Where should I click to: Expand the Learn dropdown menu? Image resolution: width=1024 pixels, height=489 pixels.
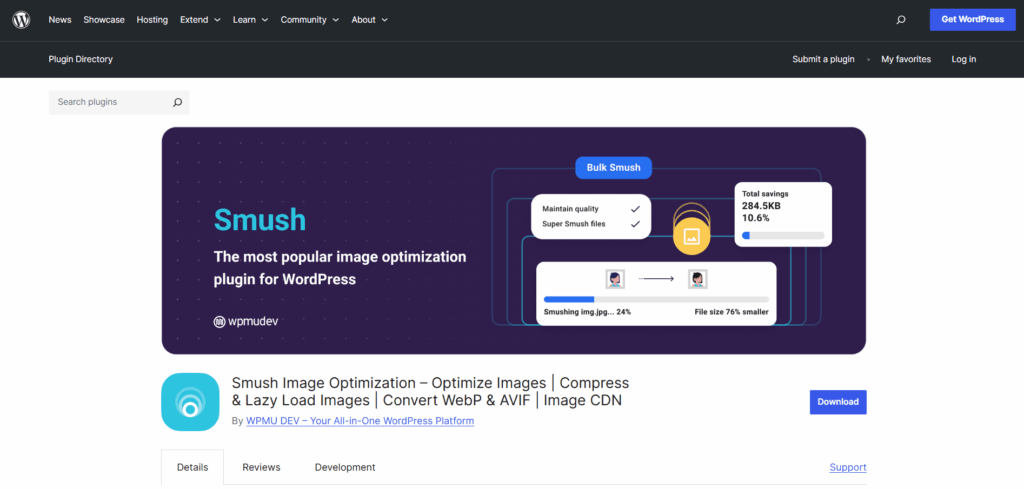pos(250,20)
